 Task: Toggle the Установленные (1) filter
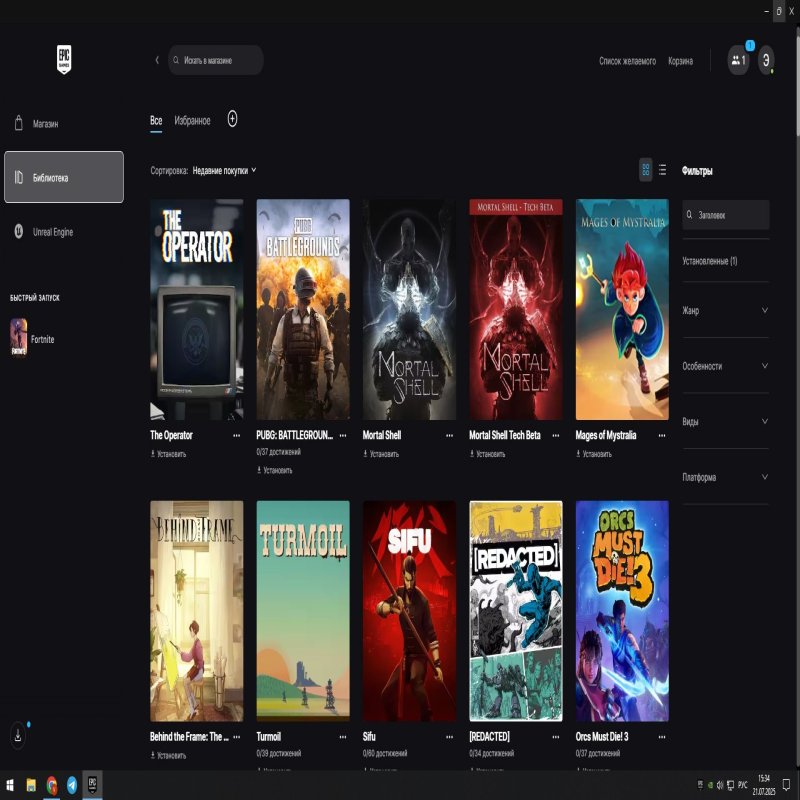pos(710,261)
